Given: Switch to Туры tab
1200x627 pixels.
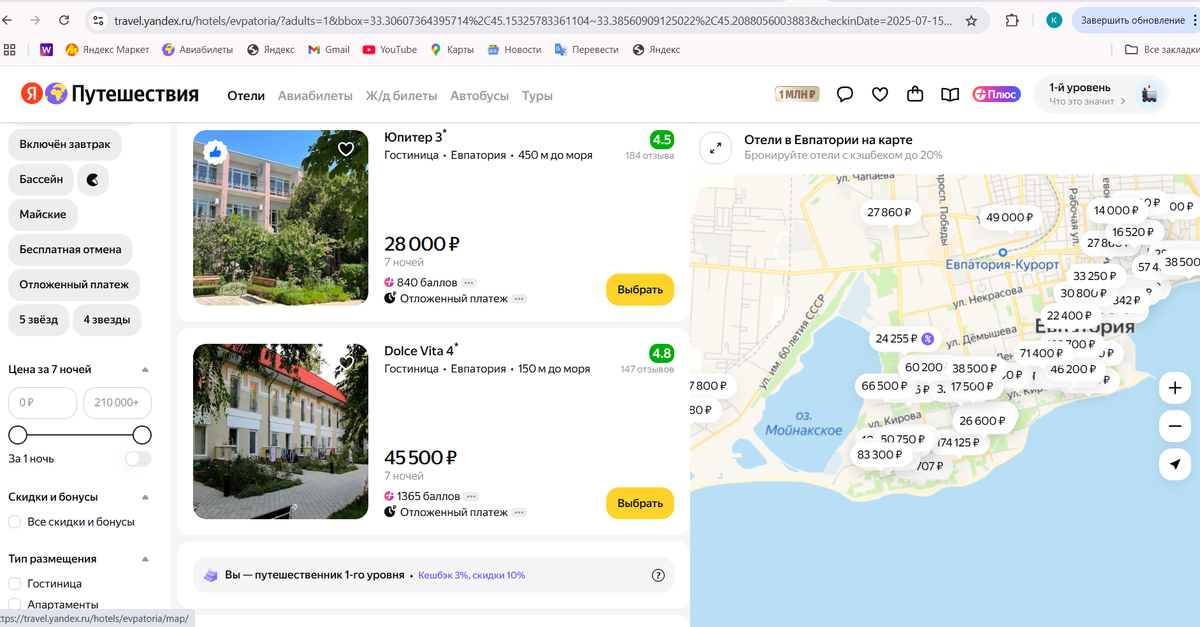Looking at the screenshot, I should 537,96.
